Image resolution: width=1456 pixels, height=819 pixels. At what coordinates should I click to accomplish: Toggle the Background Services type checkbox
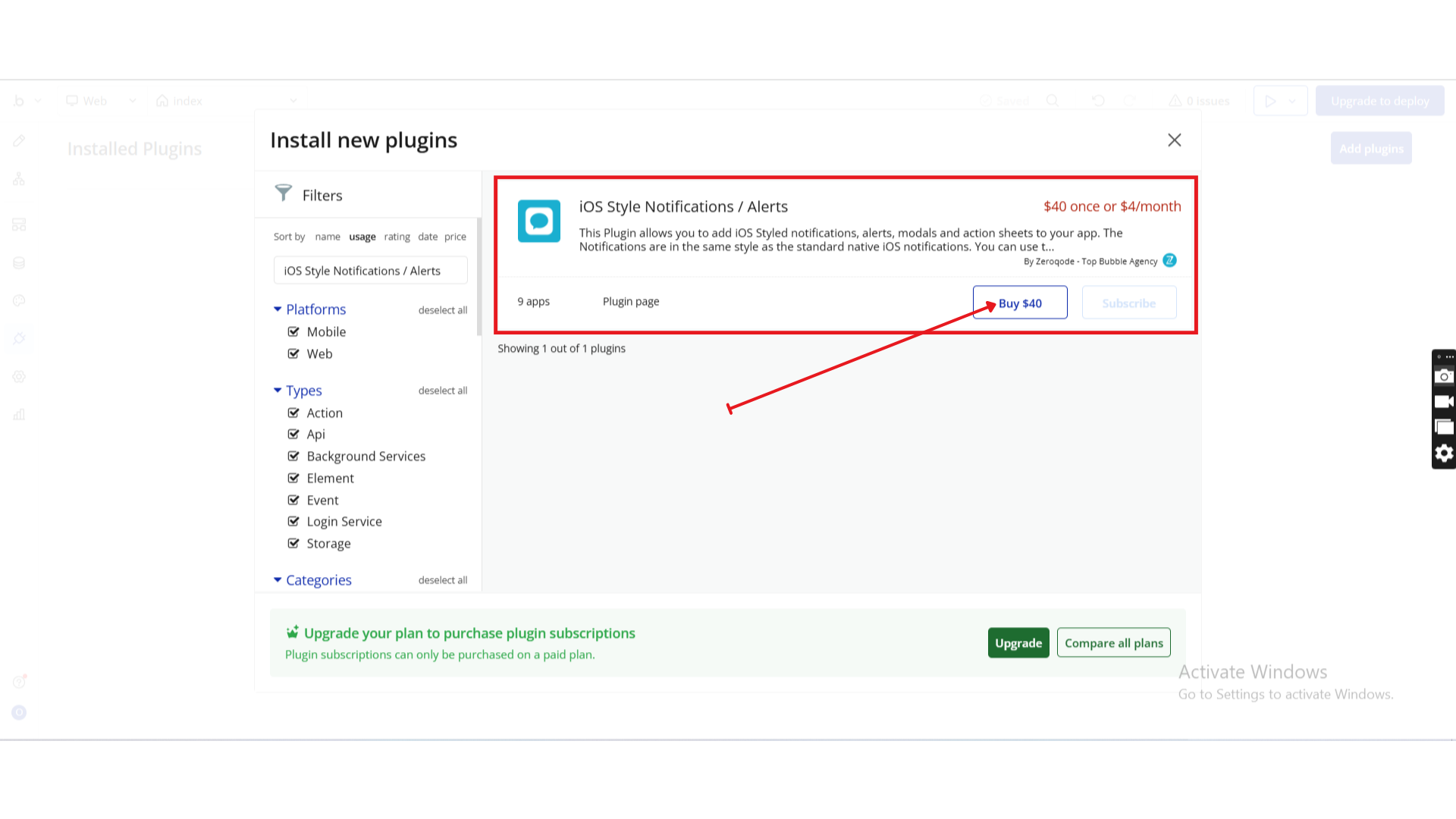coord(293,456)
